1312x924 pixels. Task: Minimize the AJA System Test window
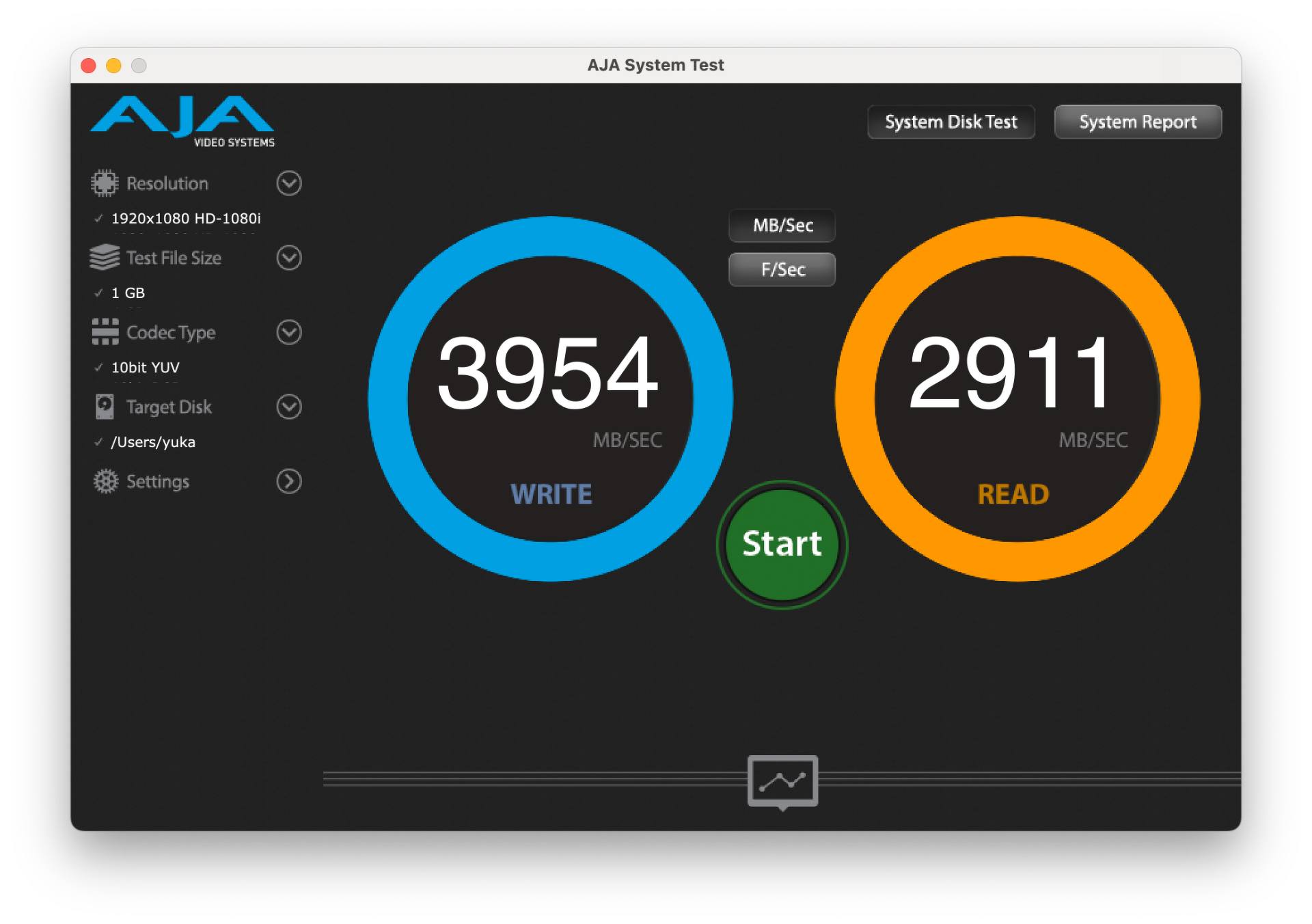click(x=113, y=66)
